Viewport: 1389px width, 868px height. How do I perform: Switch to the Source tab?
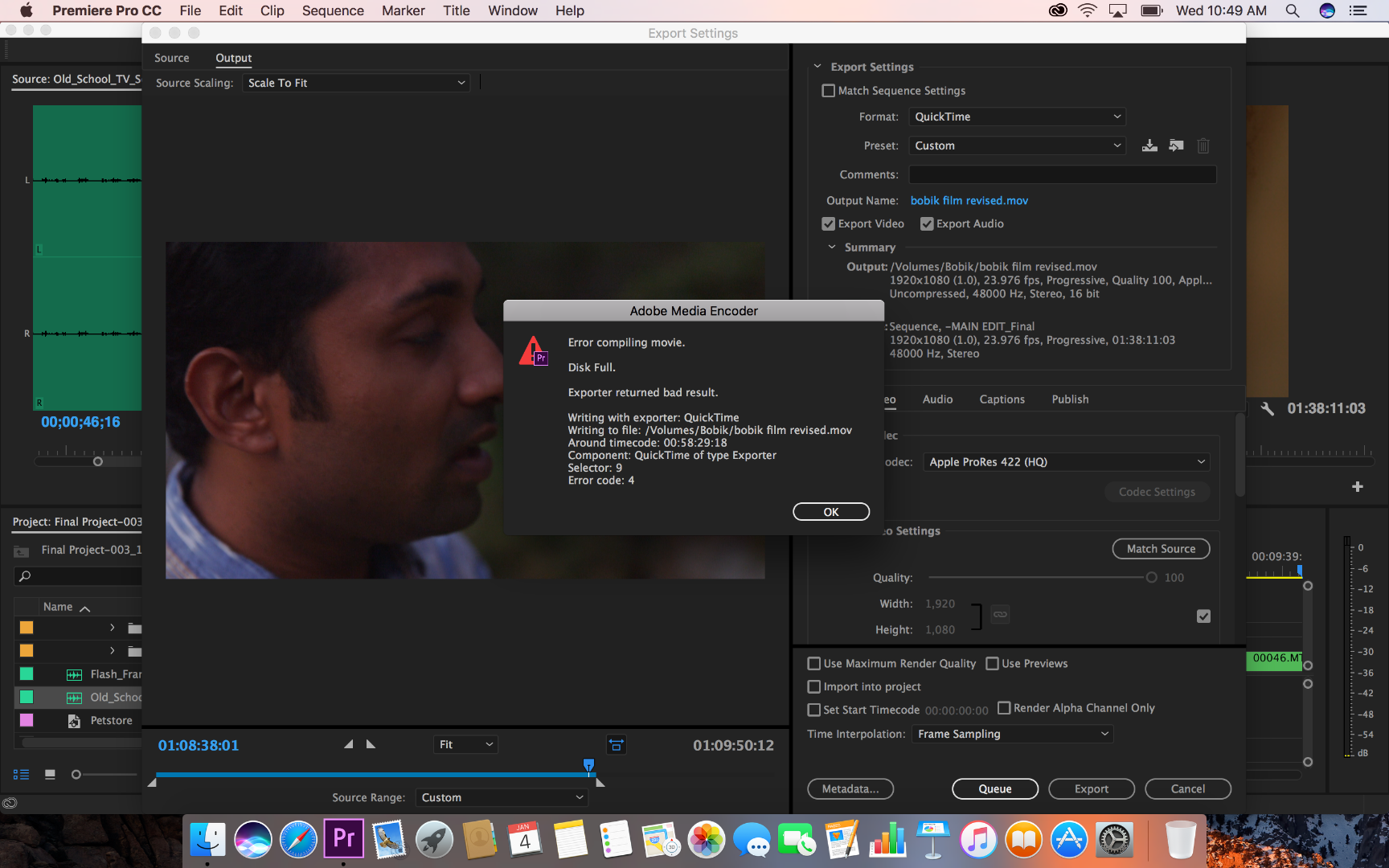(172, 58)
